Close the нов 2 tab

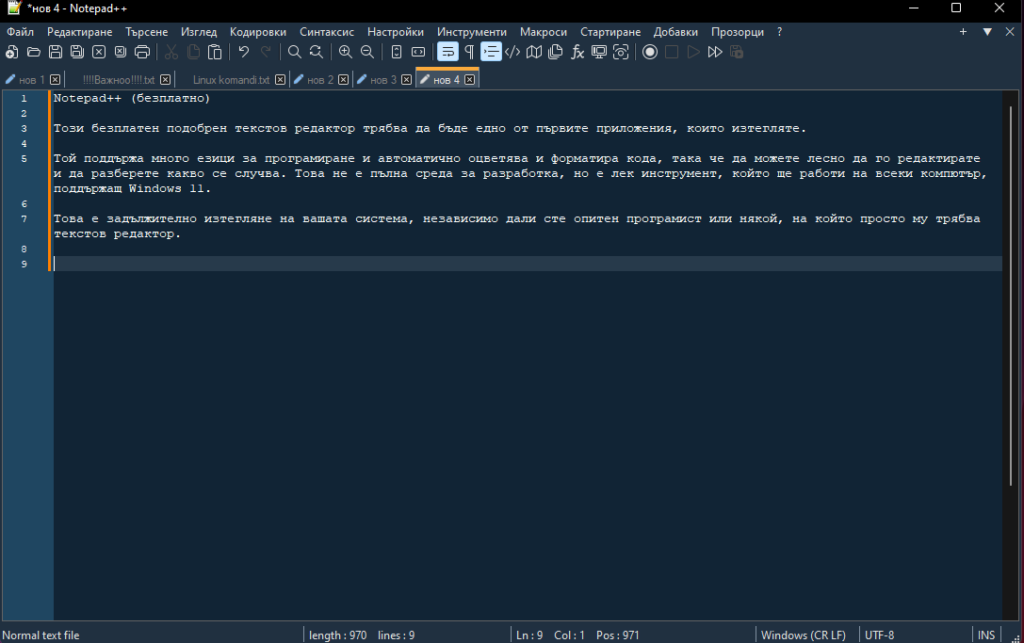pyautogui.click(x=344, y=80)
